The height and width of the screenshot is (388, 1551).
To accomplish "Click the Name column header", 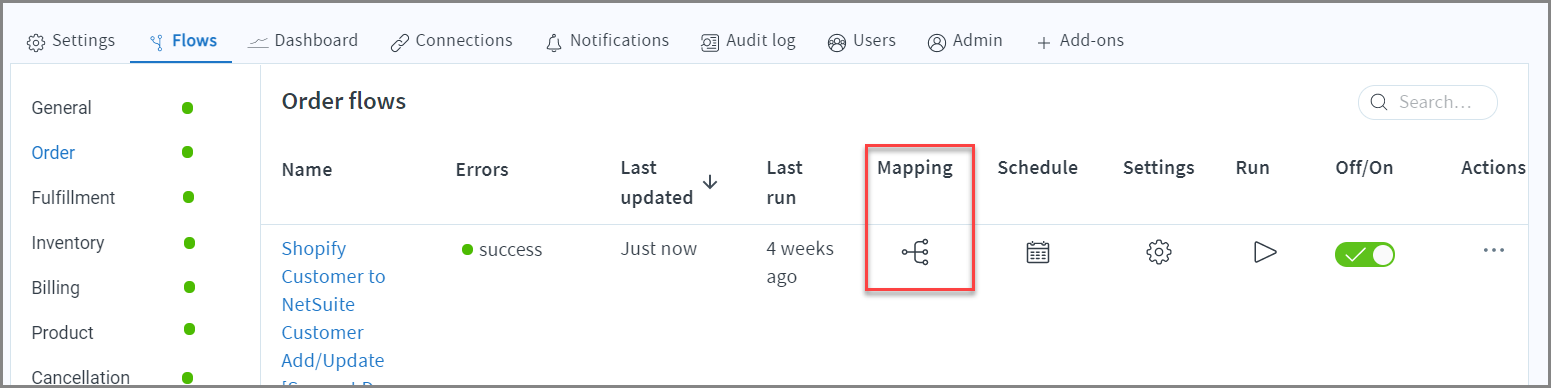I will [x=307, y=170].
